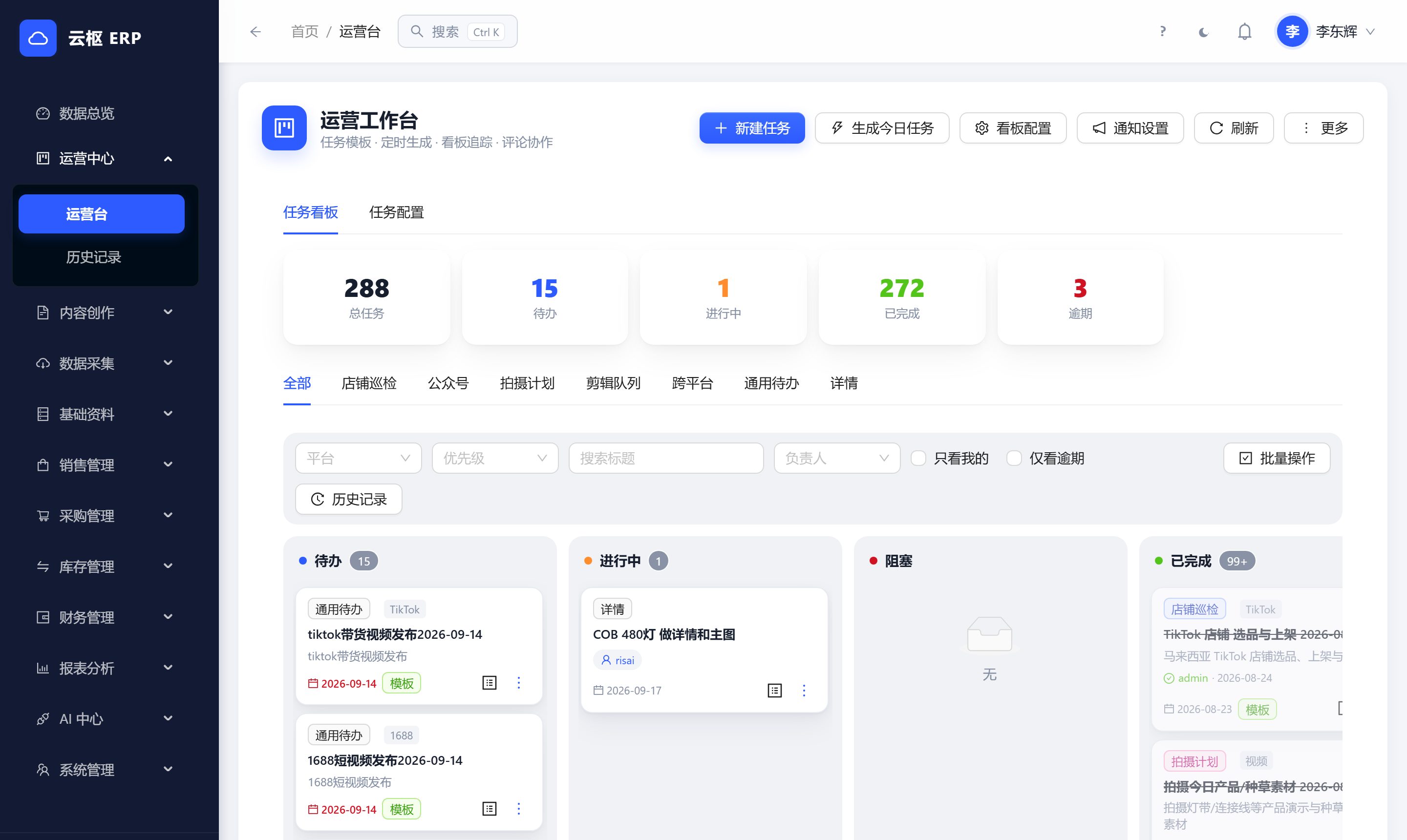The image size is (1407, 840).
Task: Click the 新建任务 button
Action: (x=752, y=128)
